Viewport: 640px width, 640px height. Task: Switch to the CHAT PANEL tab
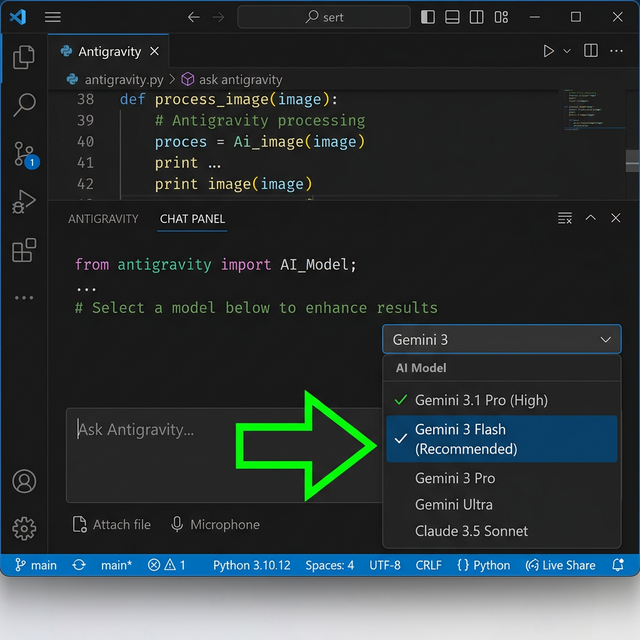[x=192, y=219]
